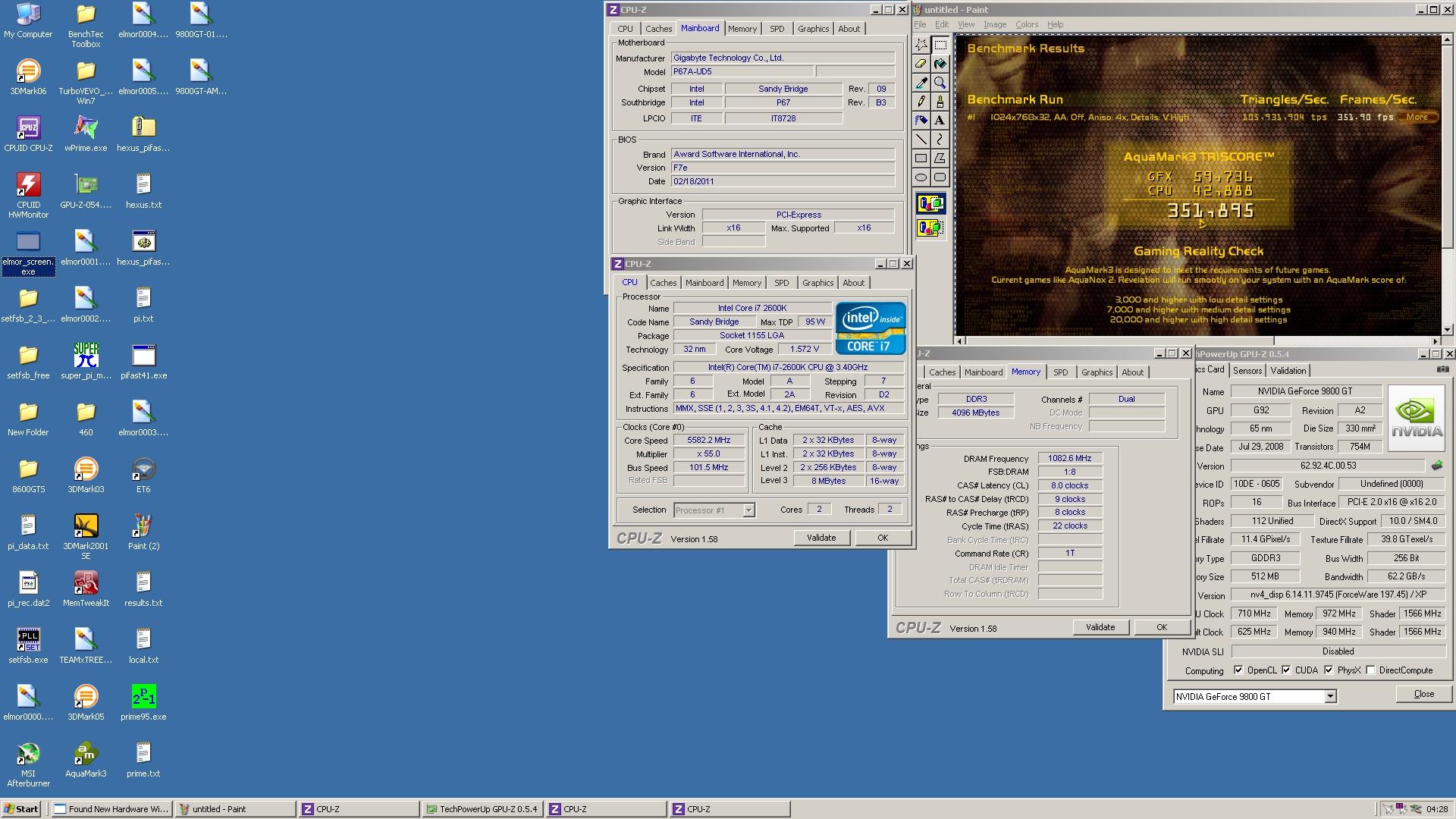The image size is (1456, 819).
Task: Switch to SPD tab in CPU-Z Memory window
Action: [x=1061, y=372]
